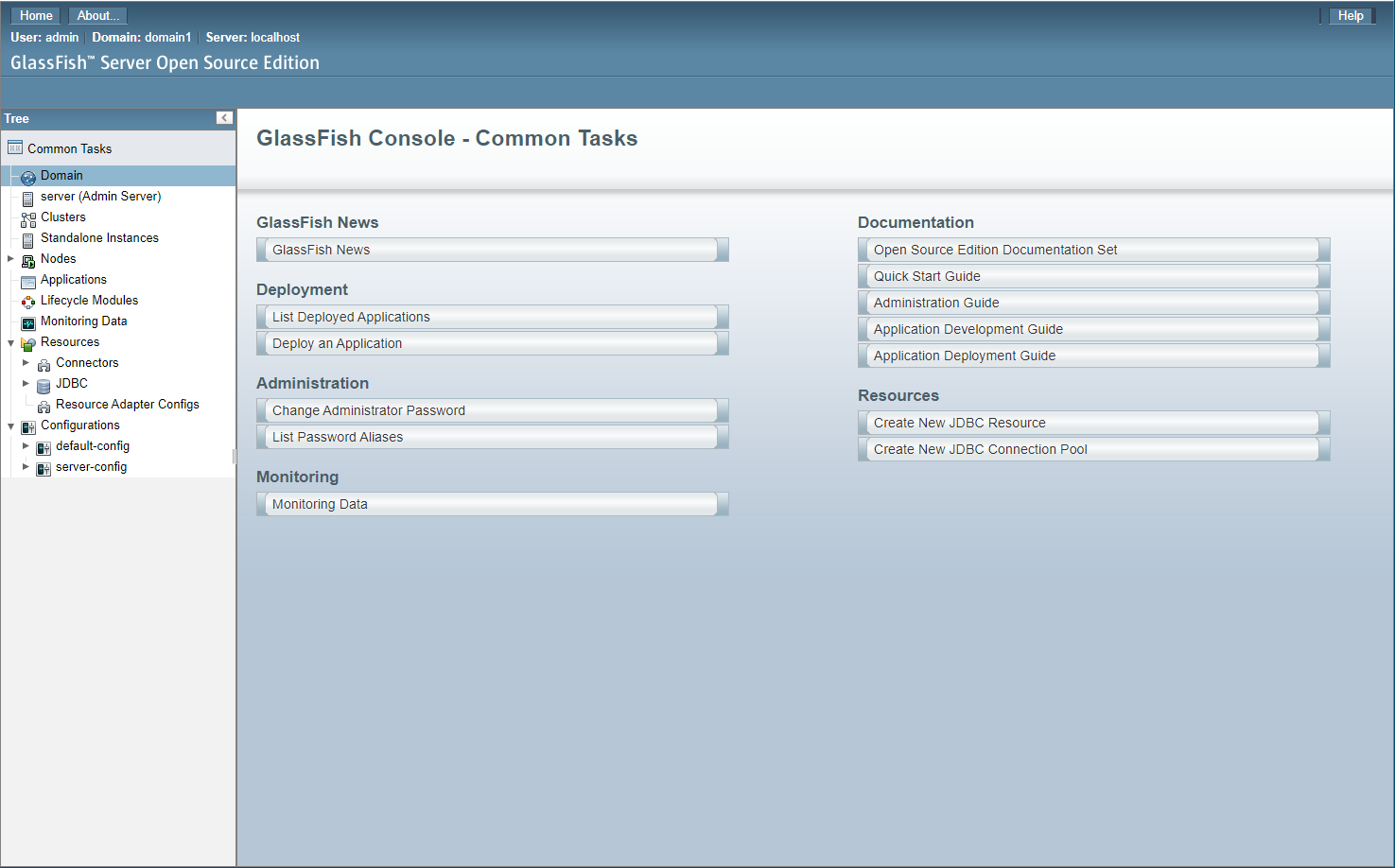Screen dimensions: 1395x868
Task: Click the Domain globe icon
Action: click(x=28, y=177)
